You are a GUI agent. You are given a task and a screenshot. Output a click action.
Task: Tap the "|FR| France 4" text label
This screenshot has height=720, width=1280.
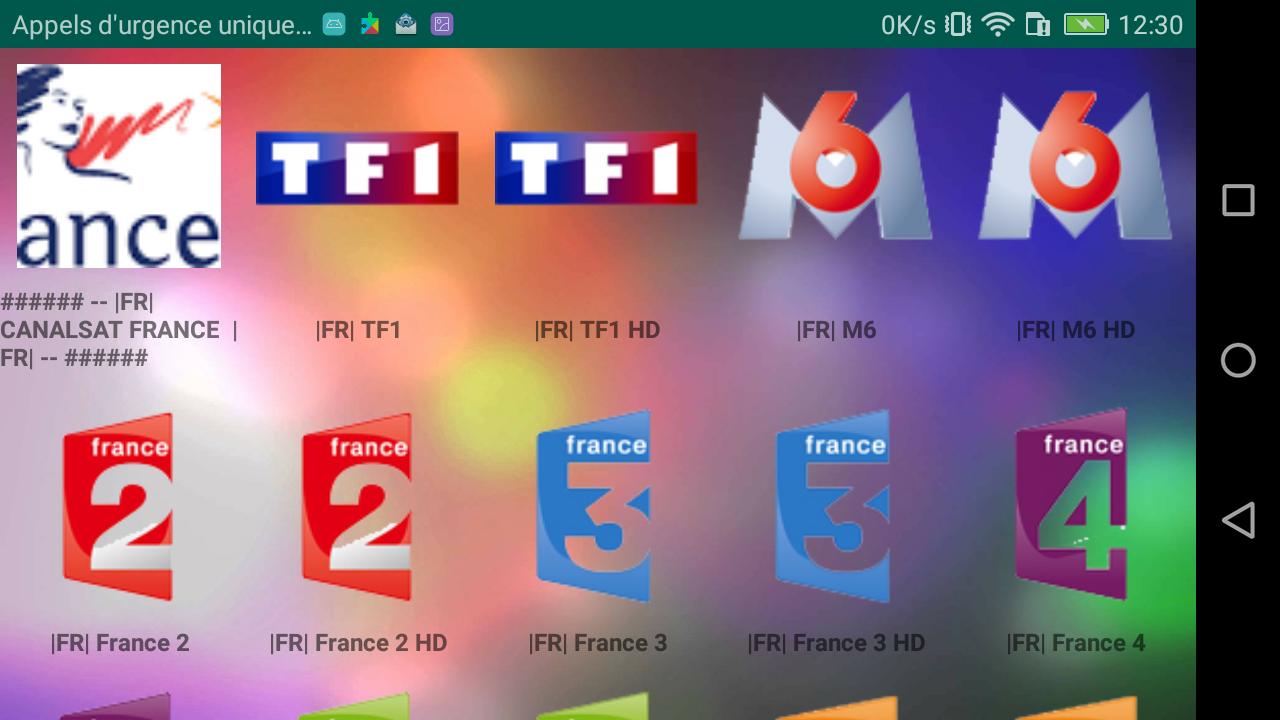click(1075, 643)
